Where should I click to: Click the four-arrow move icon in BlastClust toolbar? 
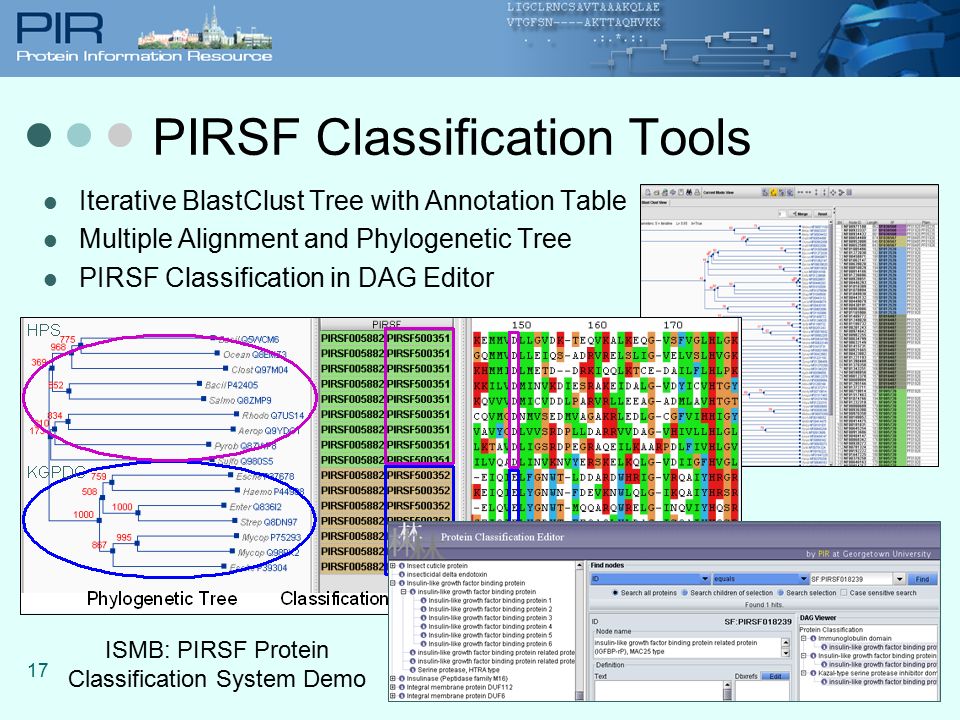tap(833, 192)
